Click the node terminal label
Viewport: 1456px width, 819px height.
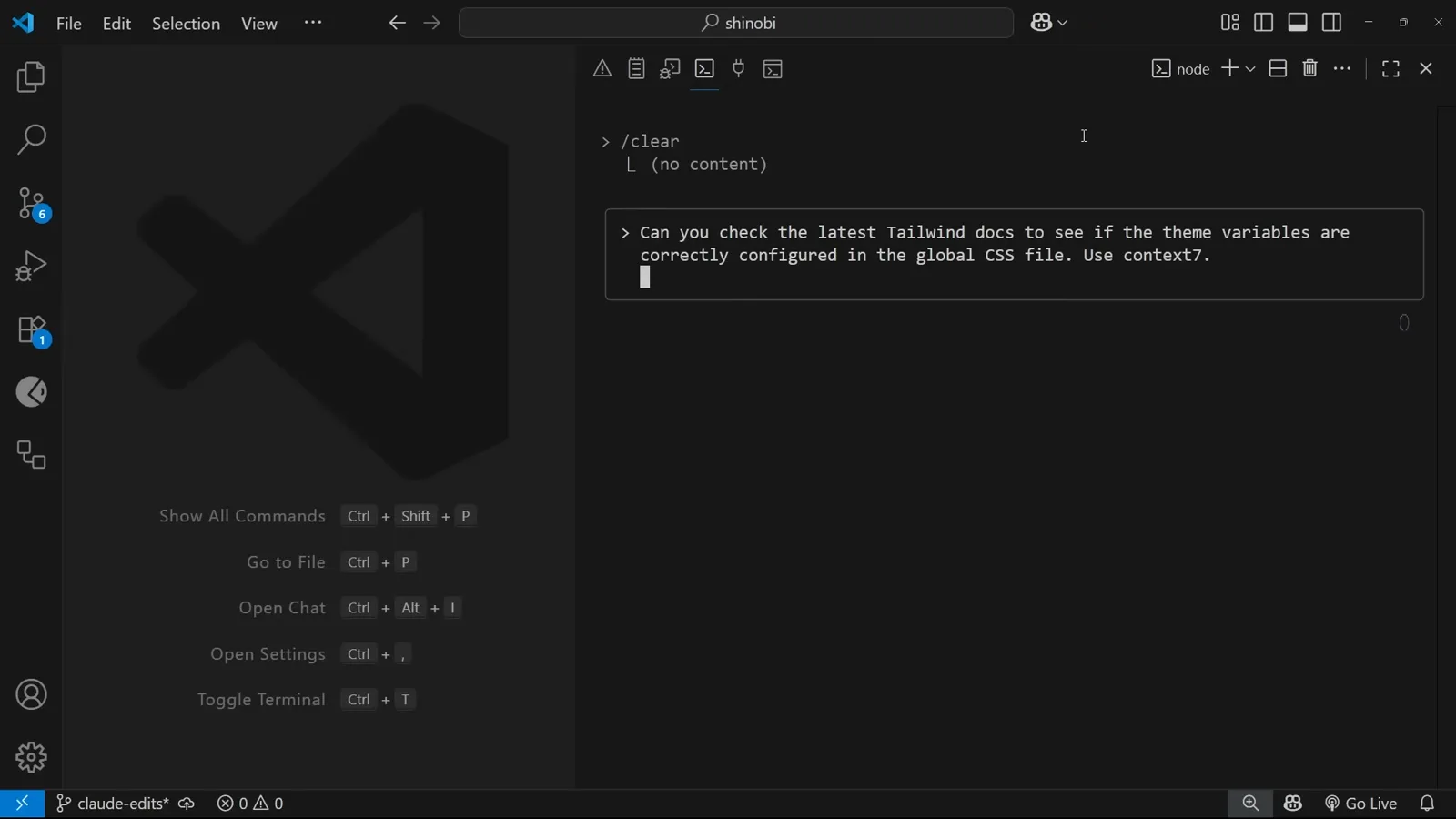[1180, 69]
